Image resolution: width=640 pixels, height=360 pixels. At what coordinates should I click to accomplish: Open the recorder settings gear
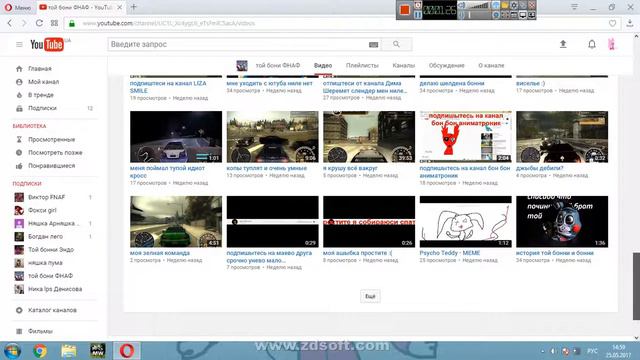(514, 5)
